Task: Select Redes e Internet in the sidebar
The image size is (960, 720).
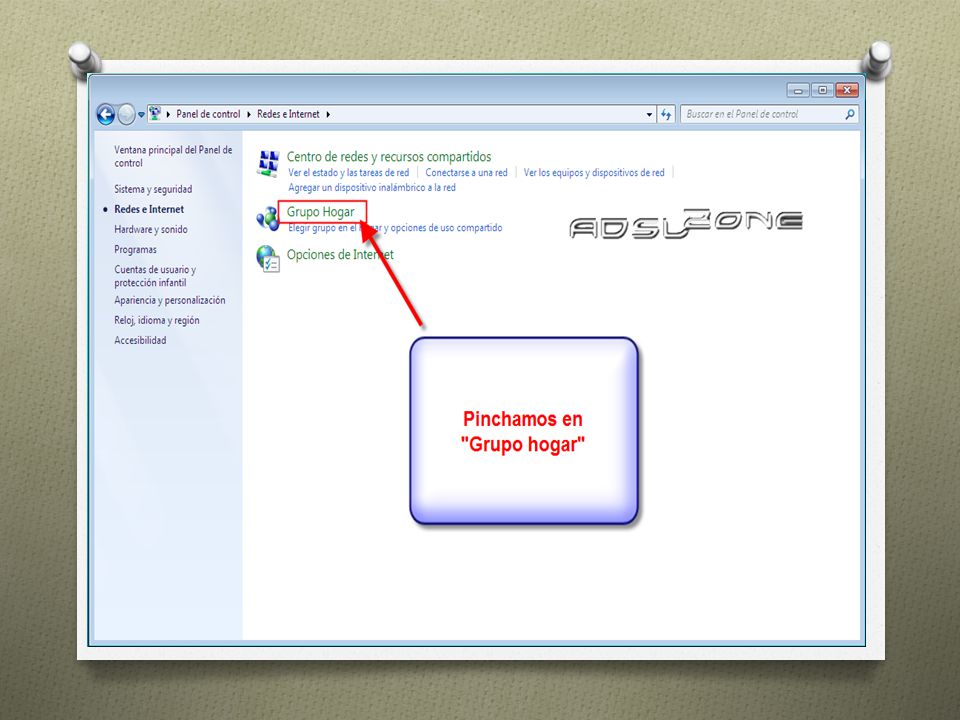Action: click(x=149, y=209)
